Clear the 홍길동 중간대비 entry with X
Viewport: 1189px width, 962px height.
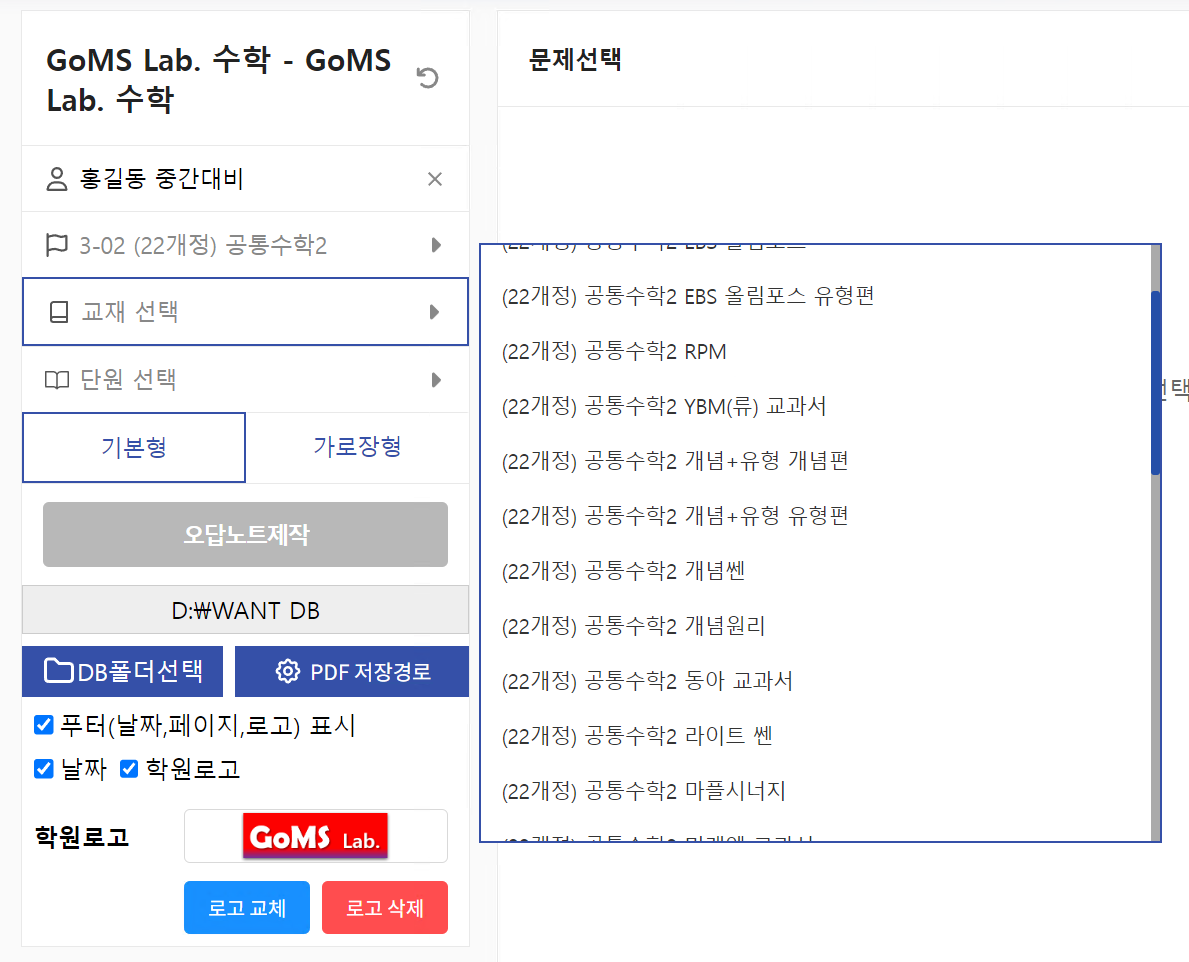435,179
